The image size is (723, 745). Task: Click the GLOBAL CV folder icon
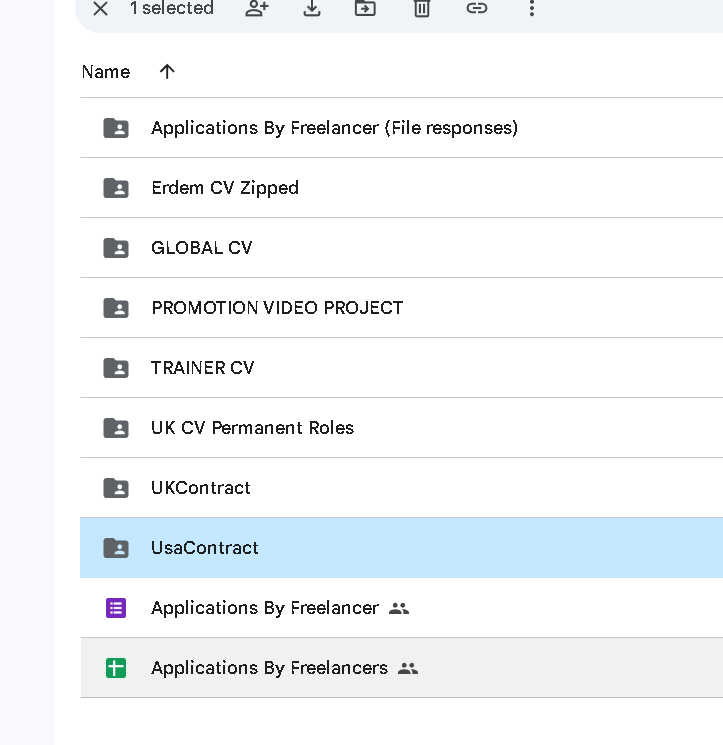click(116, 248)
